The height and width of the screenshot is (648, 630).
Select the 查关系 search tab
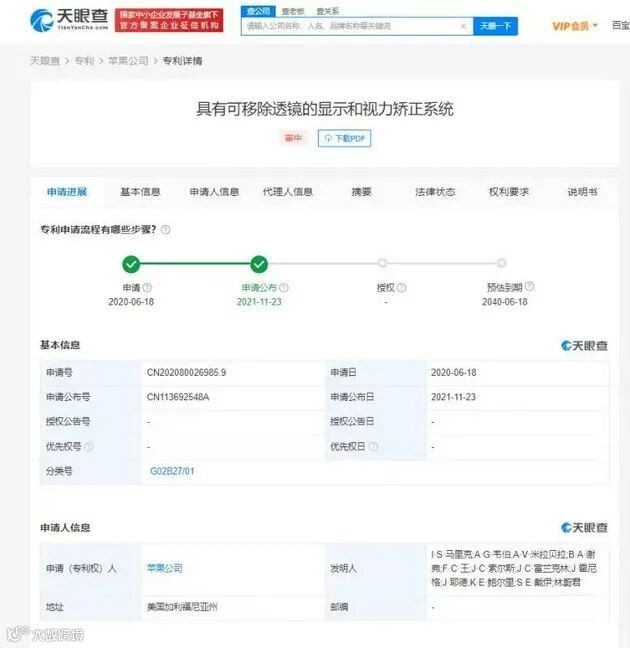click(327, 12)
